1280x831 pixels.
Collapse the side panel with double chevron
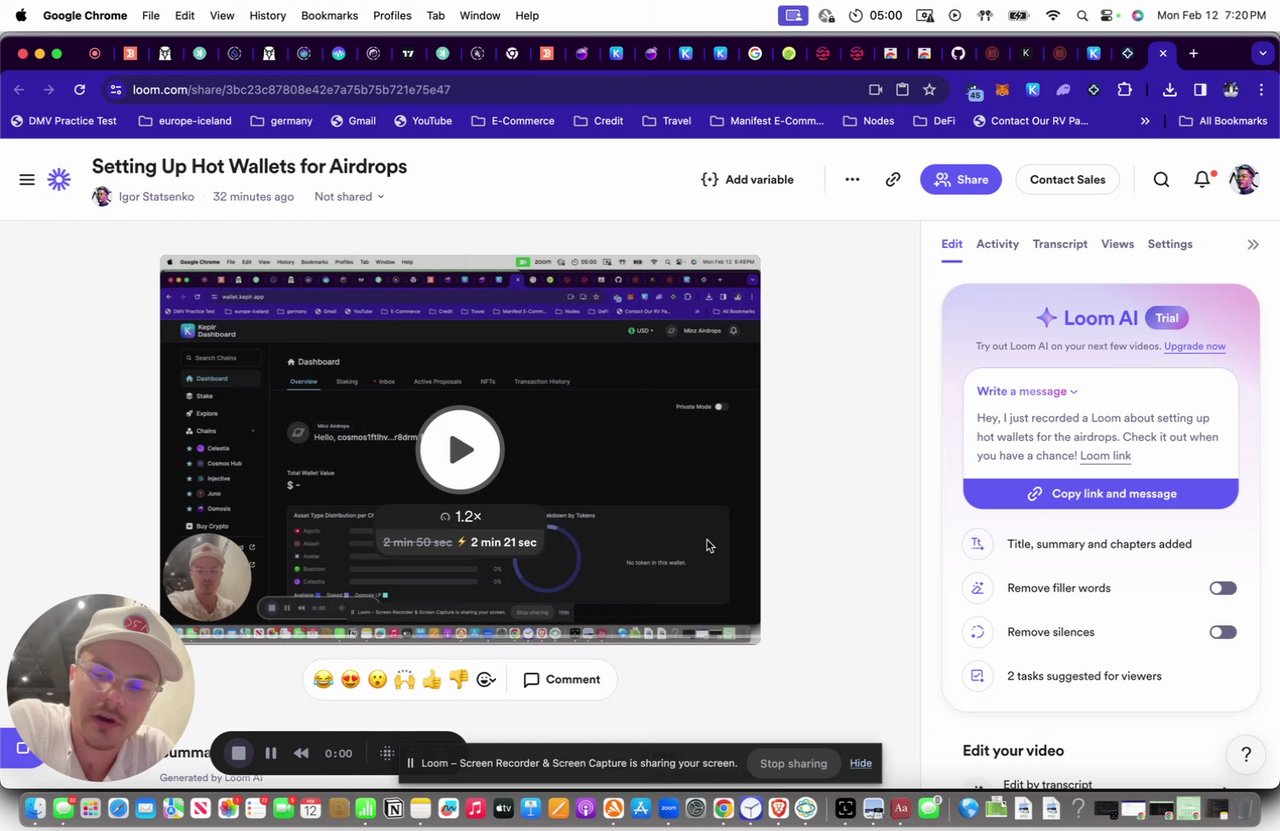(x=1253, y=244)
